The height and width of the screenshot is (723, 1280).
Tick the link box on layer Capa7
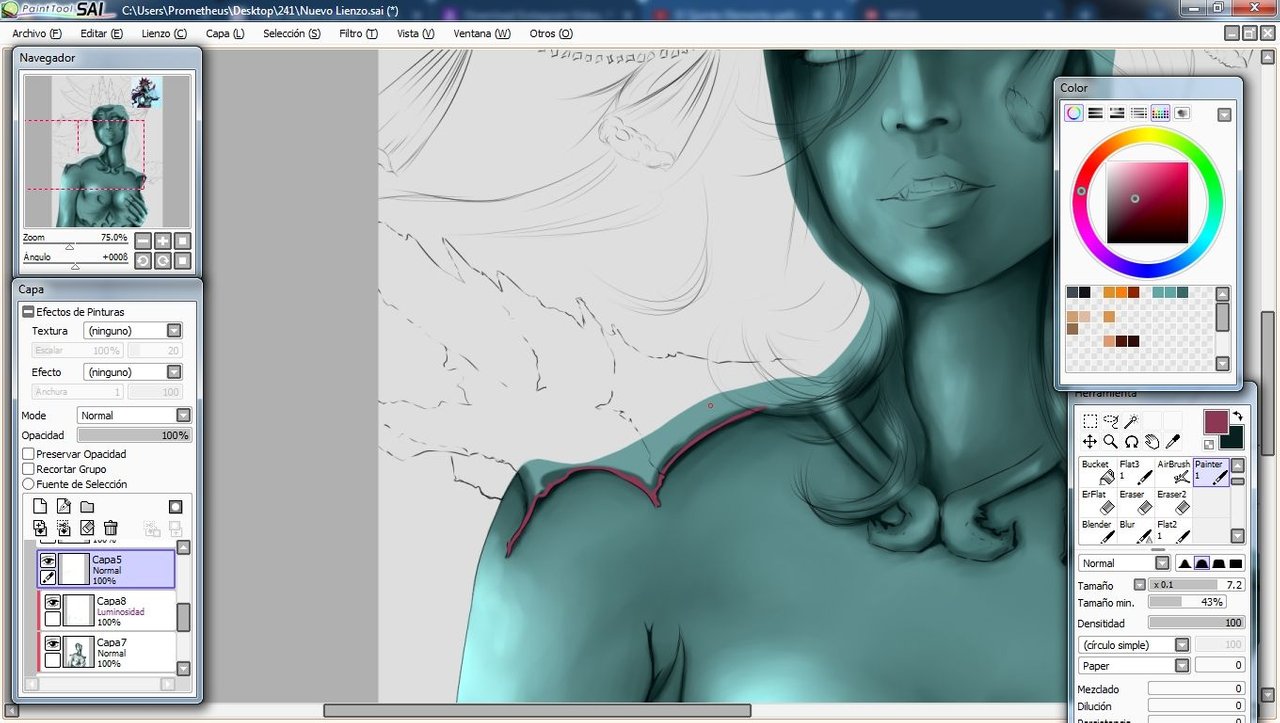pyautogui.click(x=53, y=661)
